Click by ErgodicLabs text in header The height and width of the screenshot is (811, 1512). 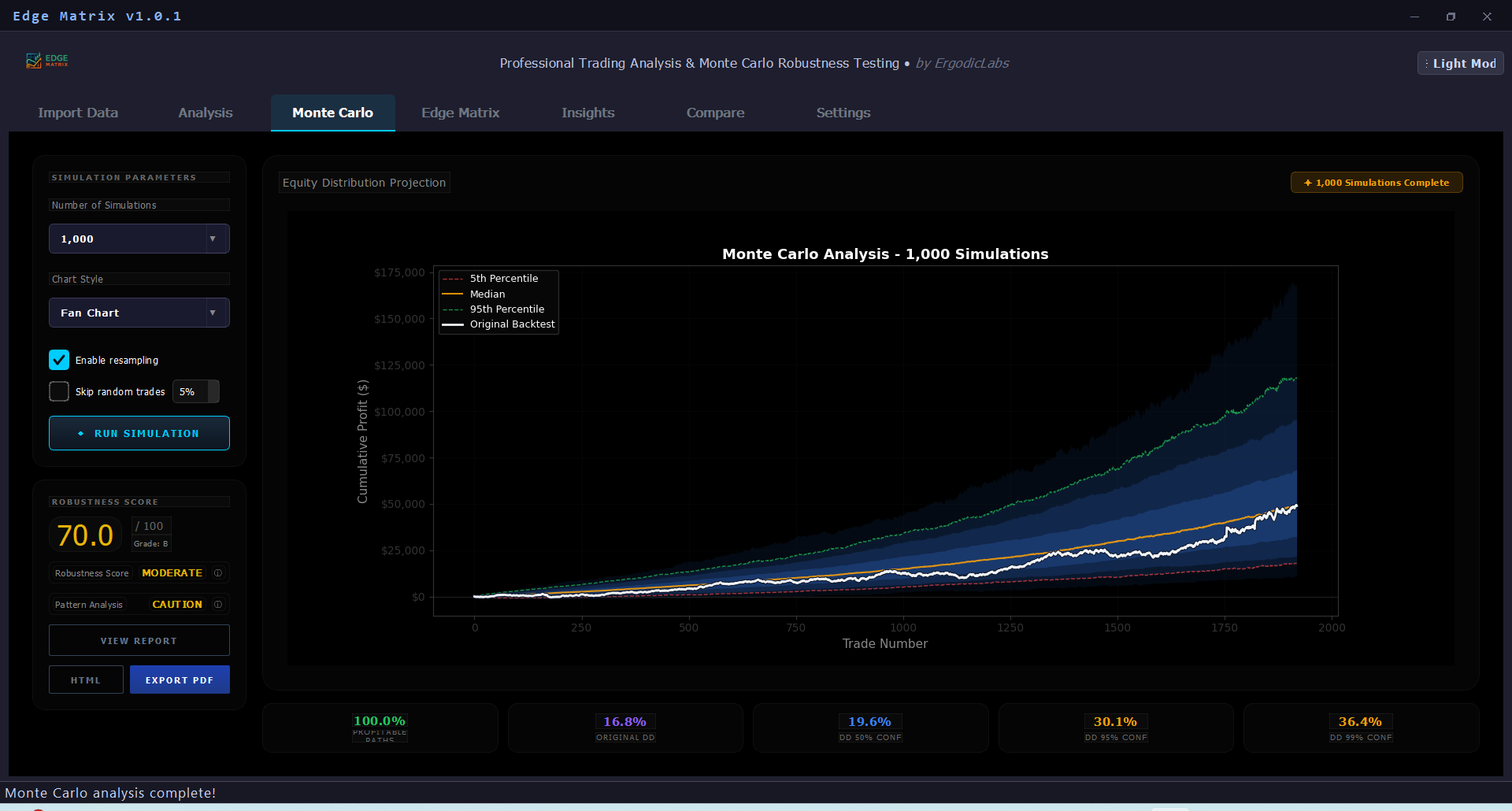(x=962, y=63)
